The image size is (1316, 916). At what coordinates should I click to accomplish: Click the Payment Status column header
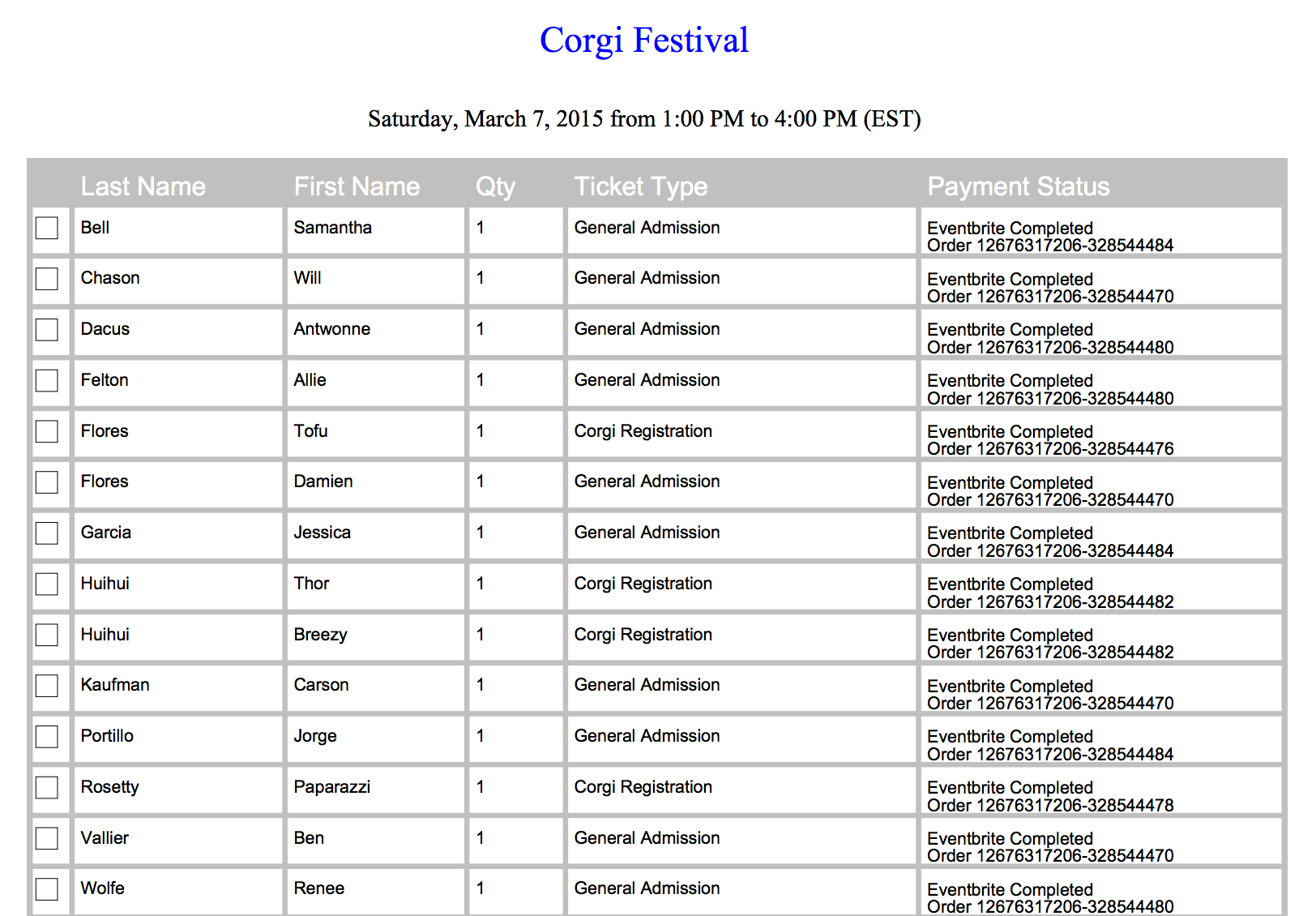tap(1019, 186)
